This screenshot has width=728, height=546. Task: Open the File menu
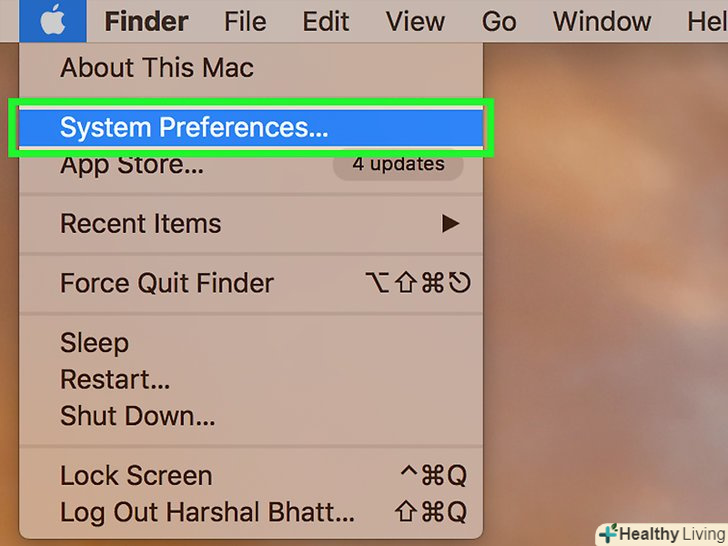click(x=245, y=21)
